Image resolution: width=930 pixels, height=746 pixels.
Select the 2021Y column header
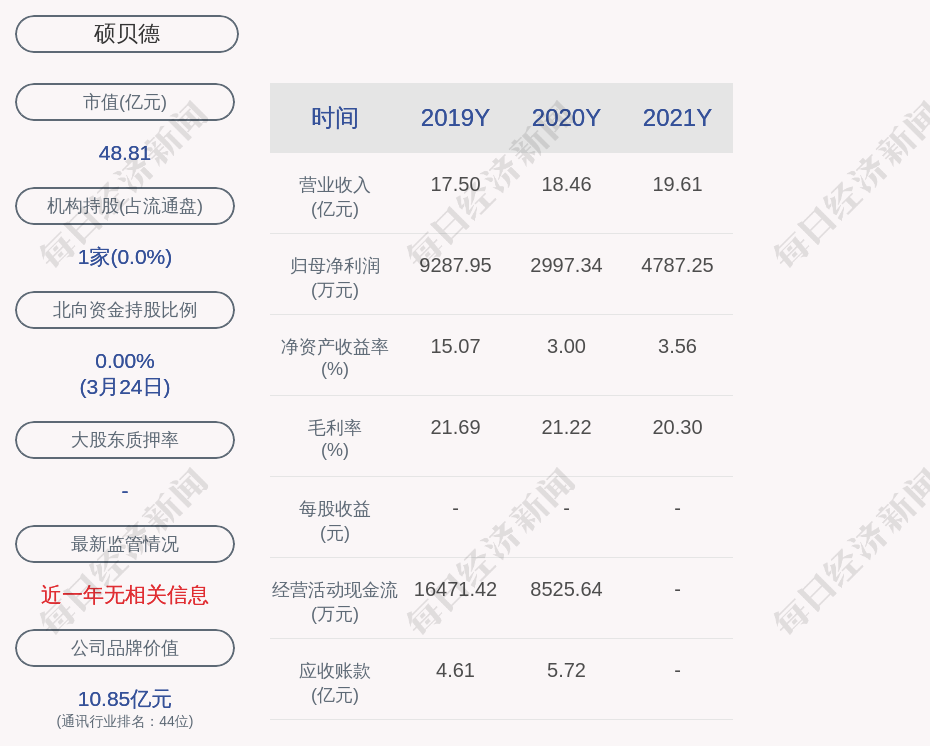point(677,118)
